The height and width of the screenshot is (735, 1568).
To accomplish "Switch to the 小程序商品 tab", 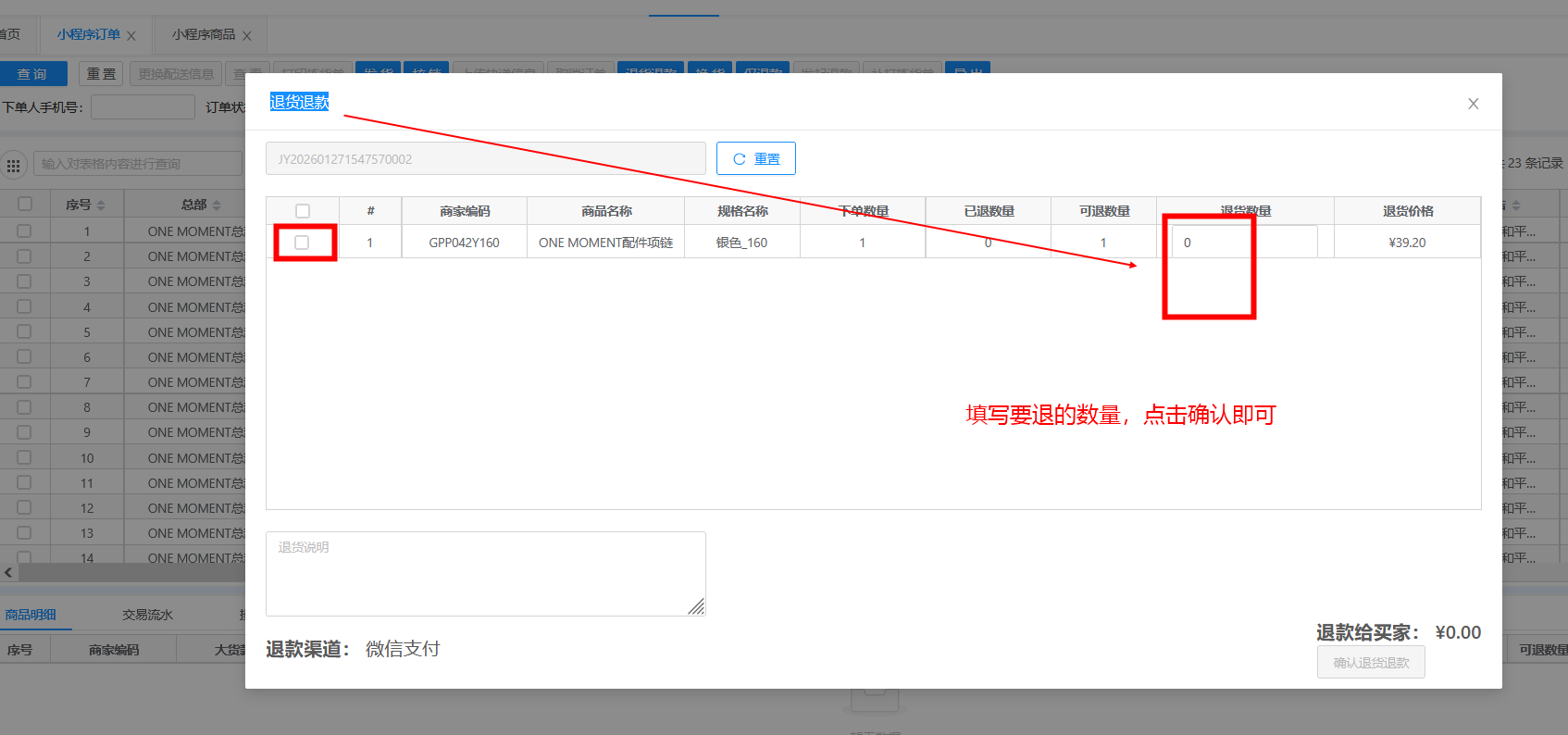I will tap(203, 34).
